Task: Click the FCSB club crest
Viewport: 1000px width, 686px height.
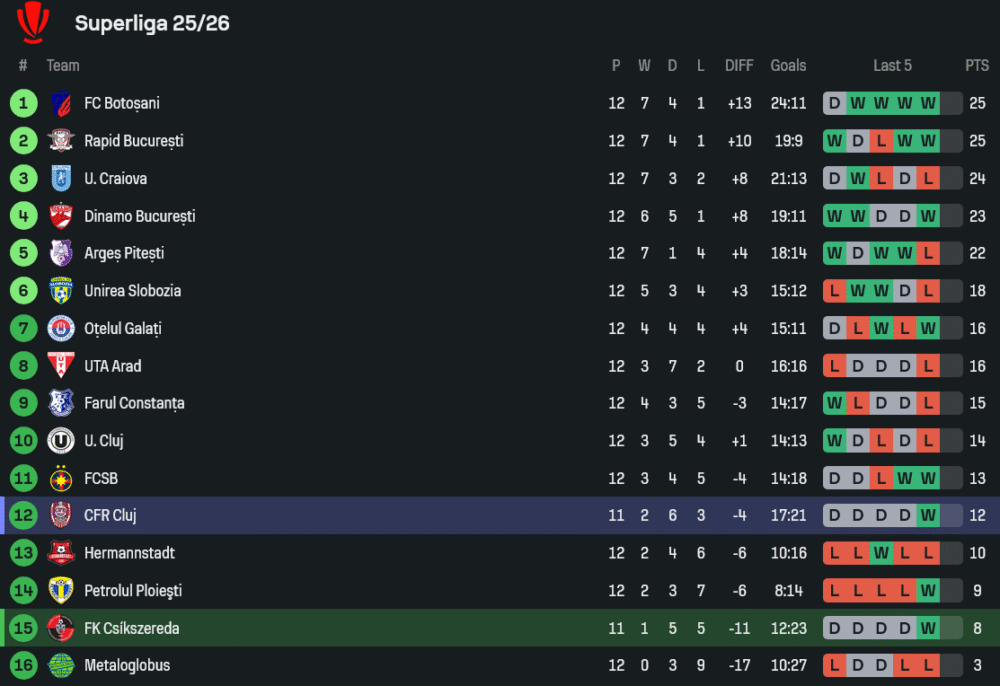Action: (x=61, y=478)
